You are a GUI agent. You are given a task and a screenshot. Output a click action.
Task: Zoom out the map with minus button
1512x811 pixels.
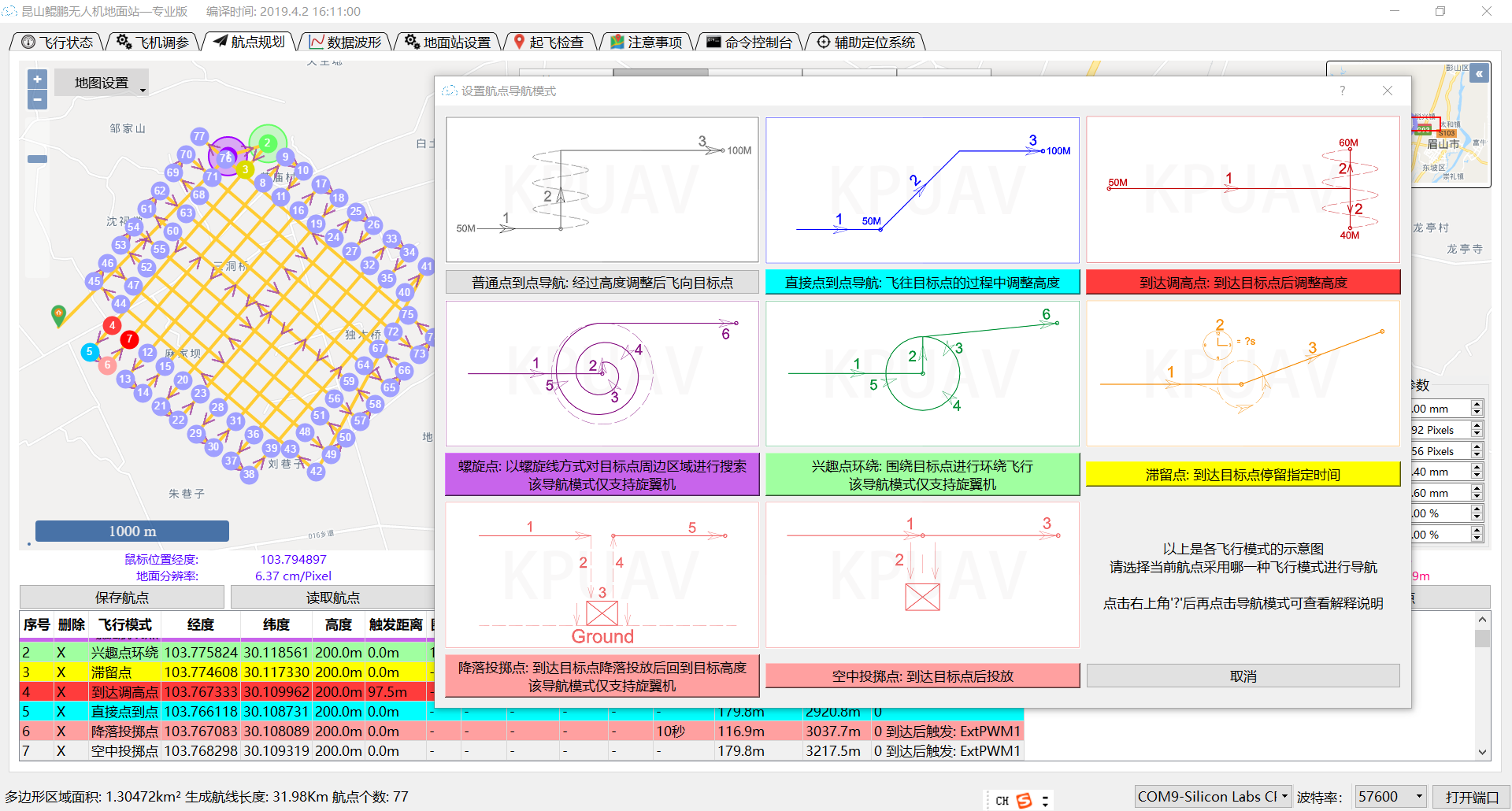coord(37,100)
